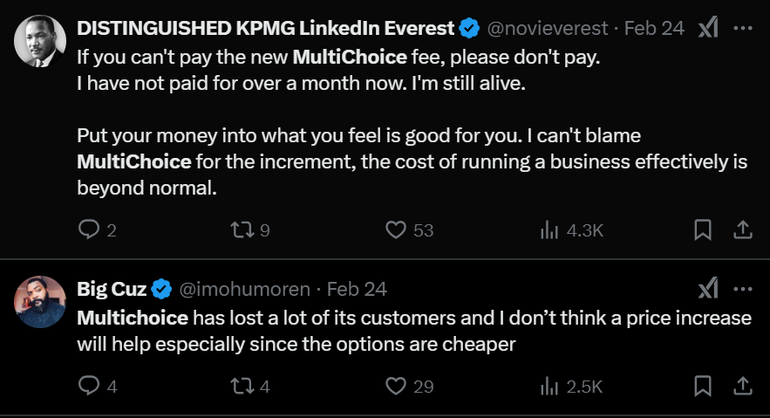This screenshot has height=418, width=770.
Task: Bookmark Big Cuz's tweet
Action: point(703,385)
